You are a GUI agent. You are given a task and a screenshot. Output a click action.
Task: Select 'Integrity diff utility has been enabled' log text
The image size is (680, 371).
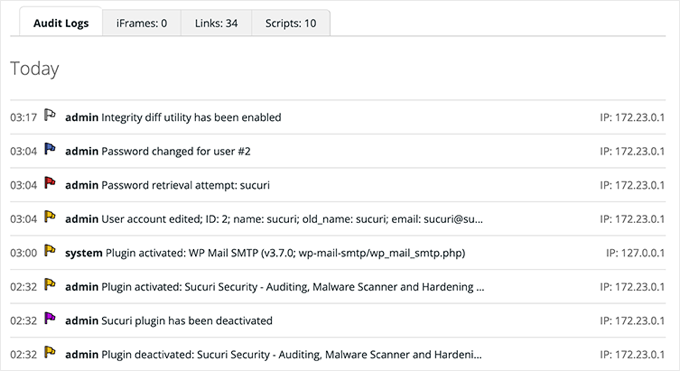[191, 118]
